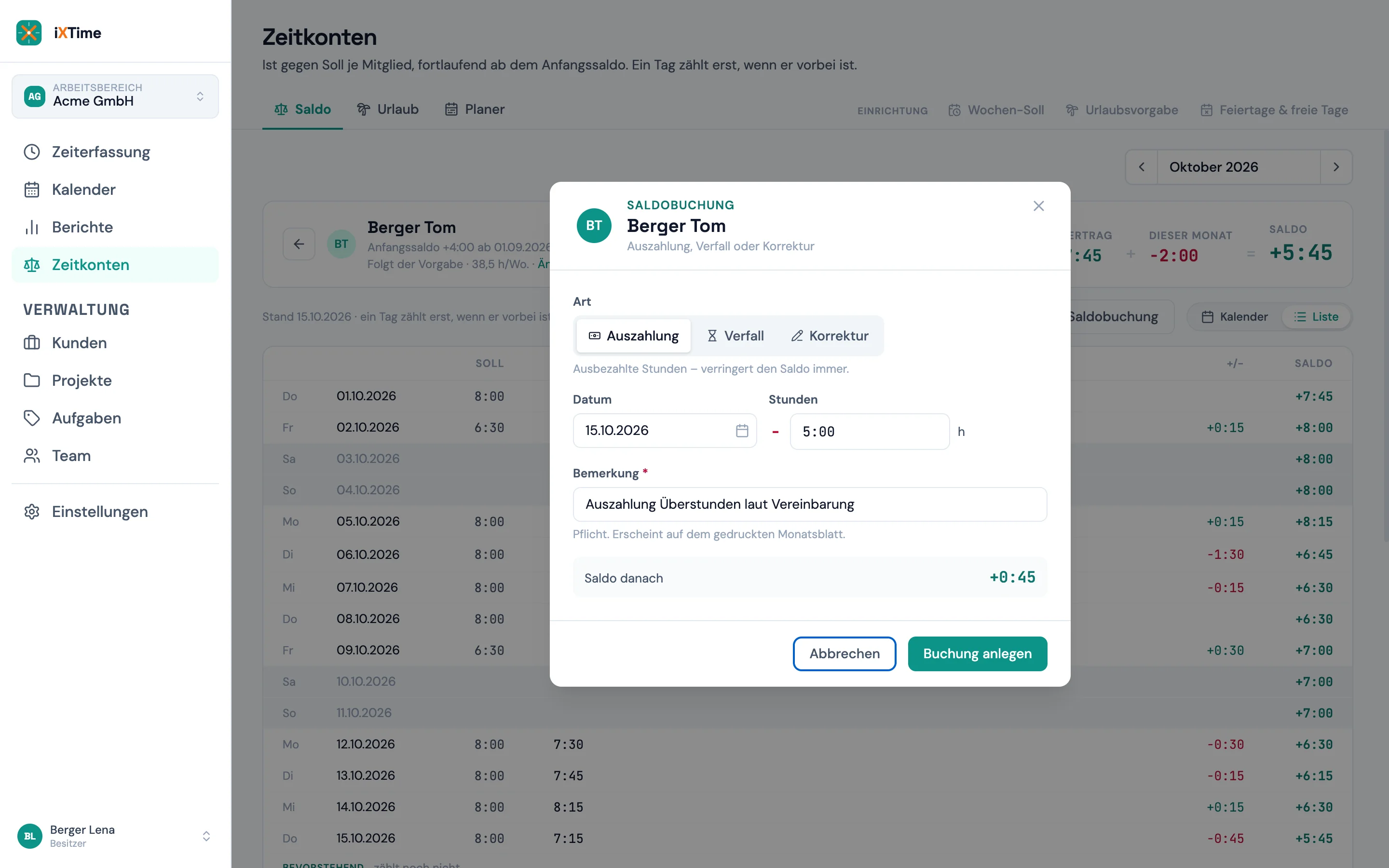This screenshot has width=1389, height=868.
Task: Click the Kunden briefcase icon
Action: point(31,343)
